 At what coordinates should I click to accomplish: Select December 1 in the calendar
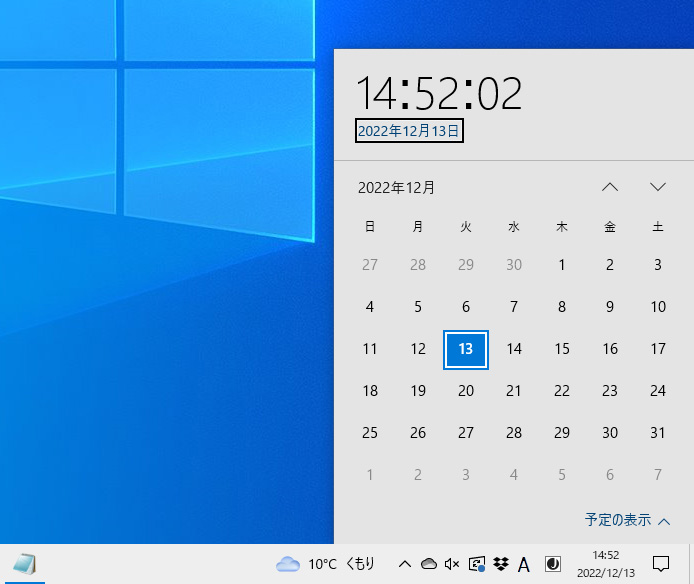pos(562,265)
